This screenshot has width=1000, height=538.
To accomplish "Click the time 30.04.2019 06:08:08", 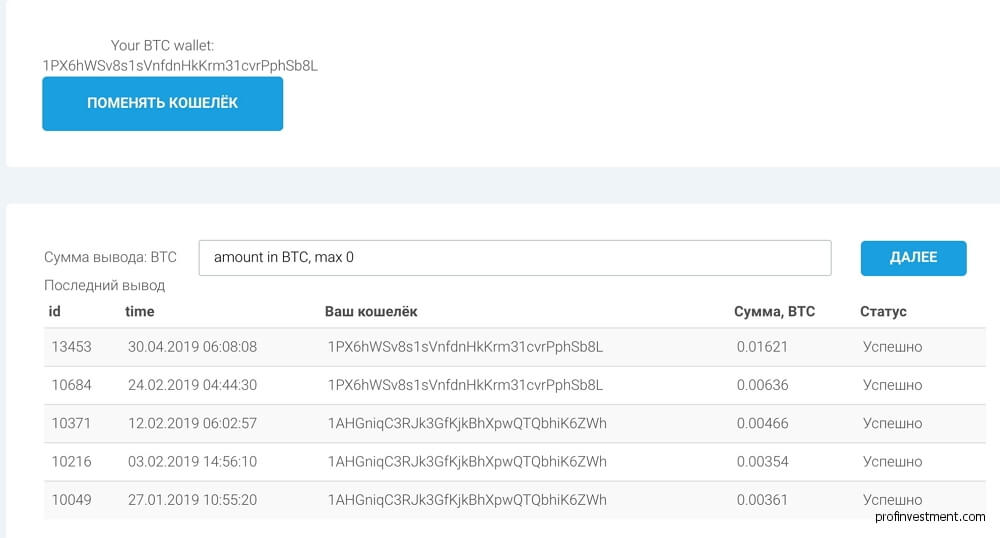I will pyautogui.click(x=193, y=347).
